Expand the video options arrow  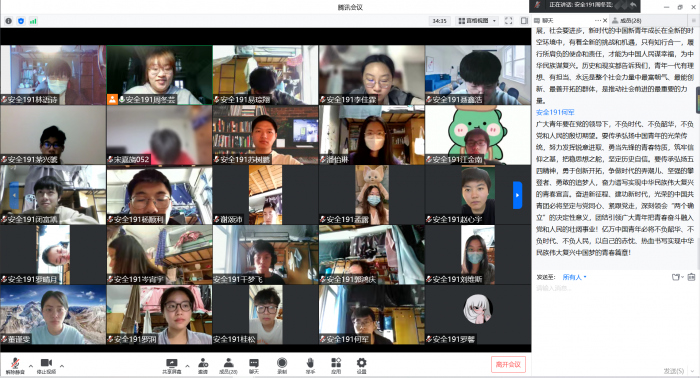click(62, 366)
